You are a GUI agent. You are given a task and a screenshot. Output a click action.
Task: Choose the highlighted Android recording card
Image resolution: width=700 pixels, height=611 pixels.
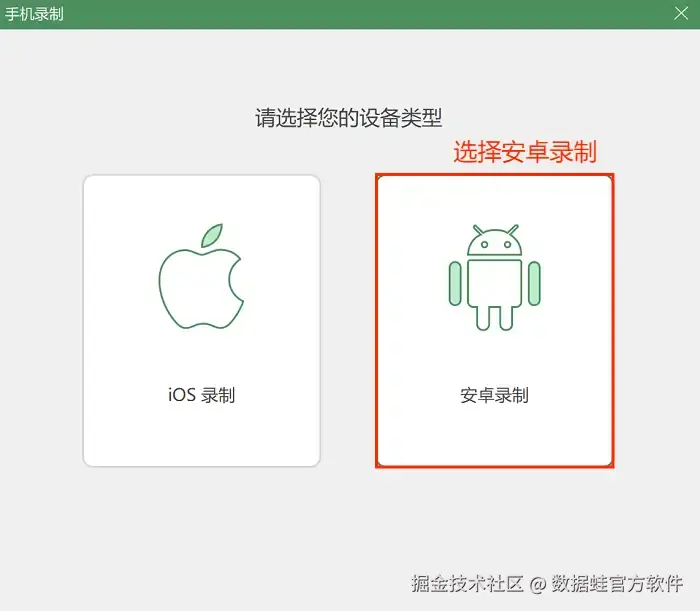495,320
